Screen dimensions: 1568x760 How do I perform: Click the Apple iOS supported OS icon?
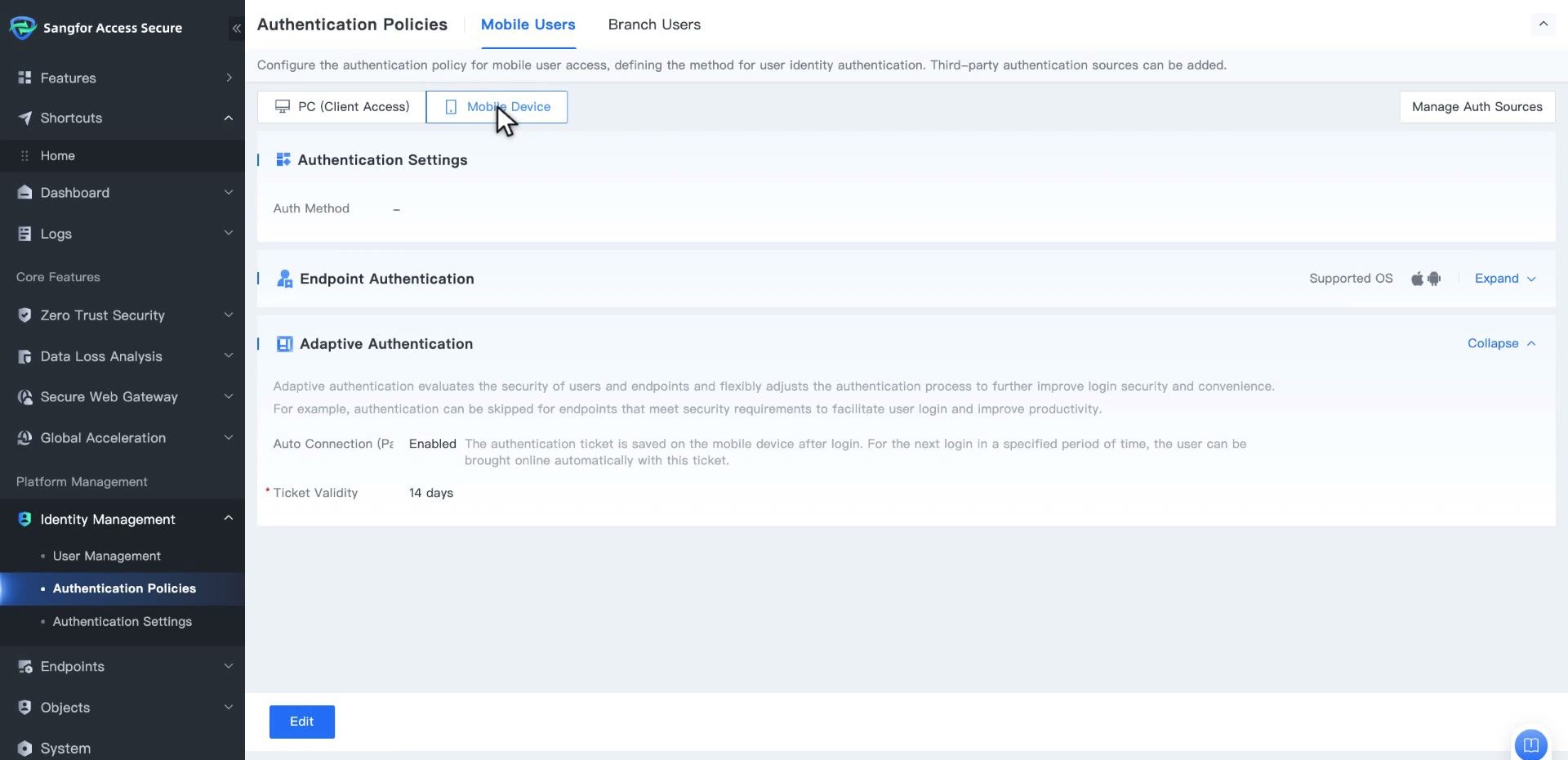coord(1417,279)
